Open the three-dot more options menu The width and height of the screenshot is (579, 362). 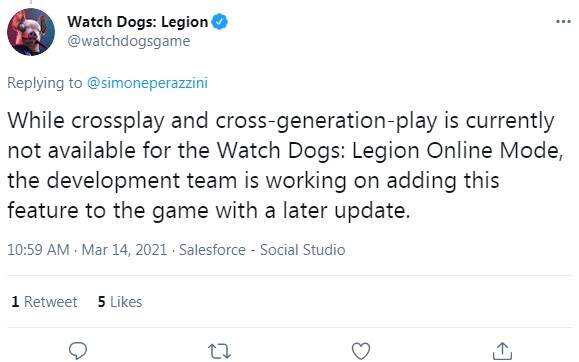tap(563, 21)
